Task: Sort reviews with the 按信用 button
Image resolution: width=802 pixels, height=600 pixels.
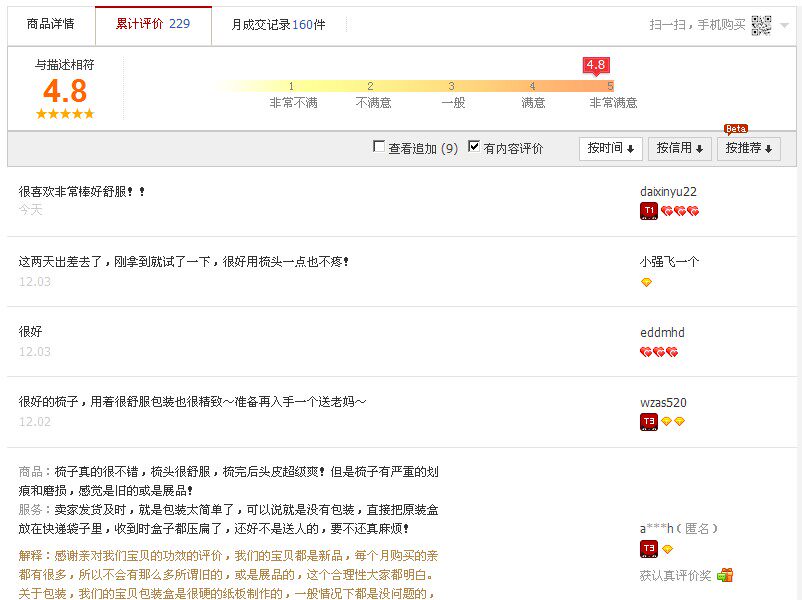Action: 679,148
